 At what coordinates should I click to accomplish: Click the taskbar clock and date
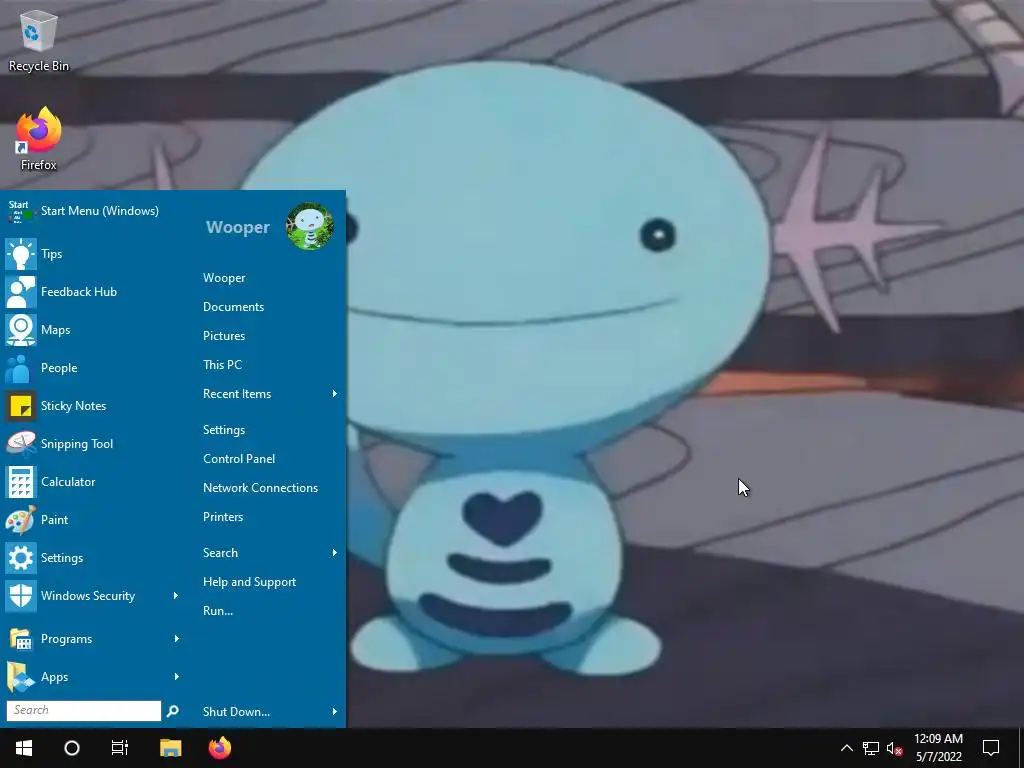[x=938, y=748]
